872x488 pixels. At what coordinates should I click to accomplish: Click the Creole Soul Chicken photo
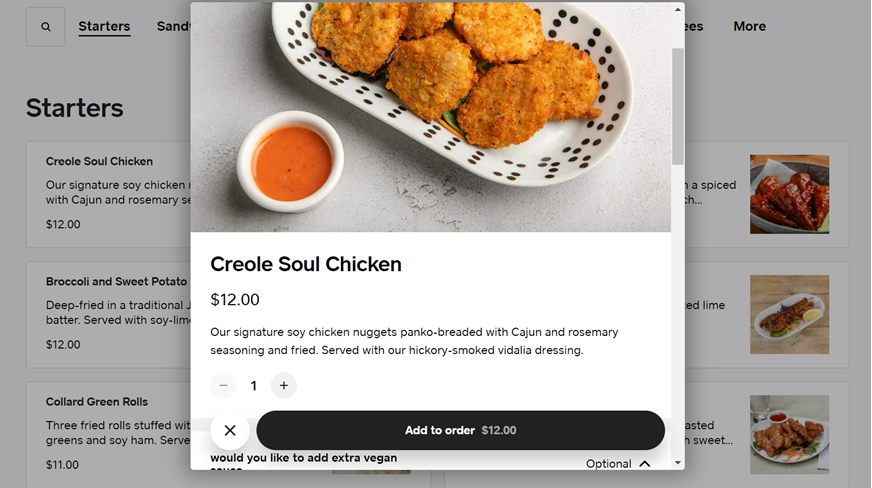[x=430, y=117]
